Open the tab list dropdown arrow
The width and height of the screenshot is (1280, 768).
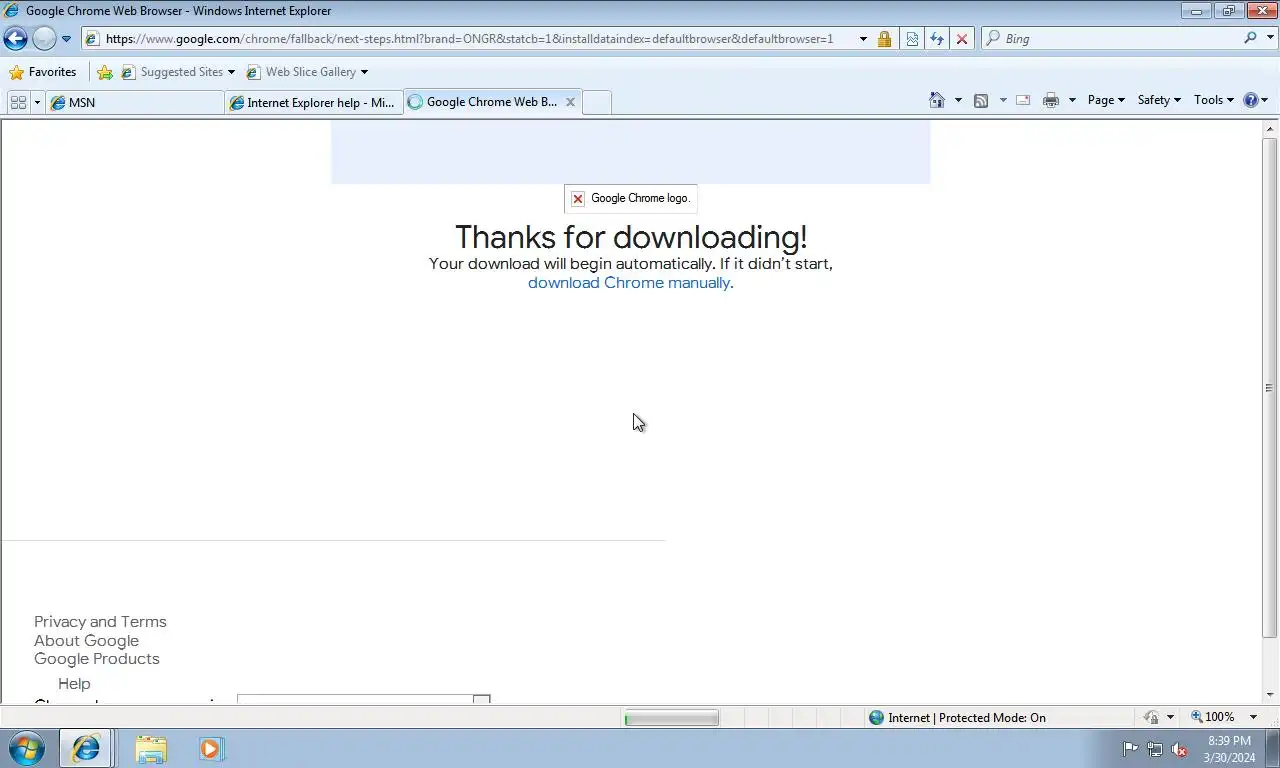point(37,102)
